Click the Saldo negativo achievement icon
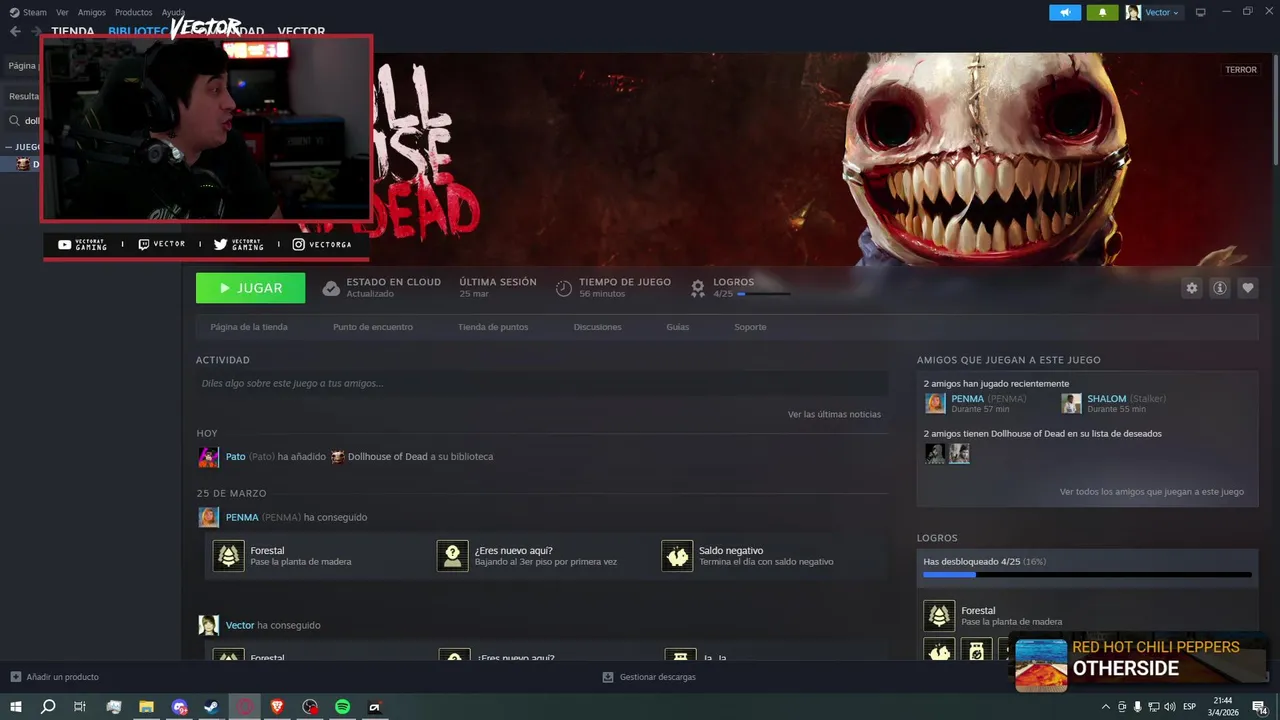 click(677, 556)
